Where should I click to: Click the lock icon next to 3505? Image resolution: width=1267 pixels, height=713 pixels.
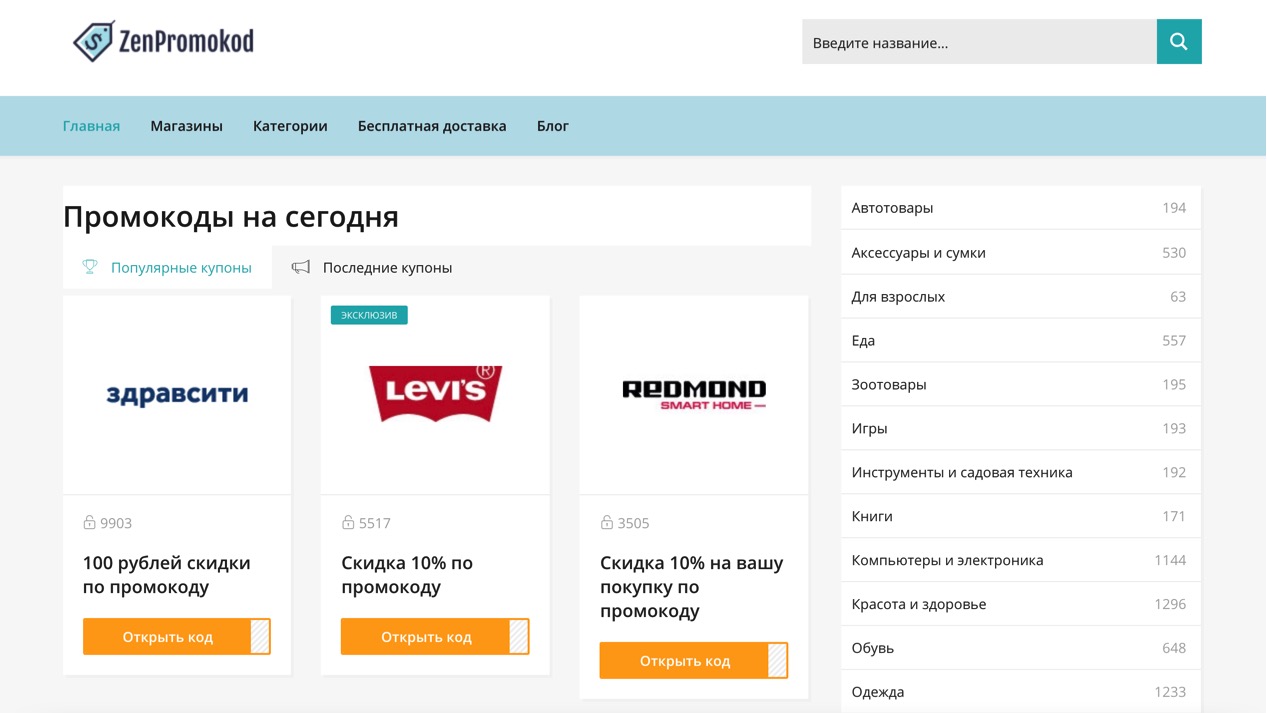[x=607, y=522]
